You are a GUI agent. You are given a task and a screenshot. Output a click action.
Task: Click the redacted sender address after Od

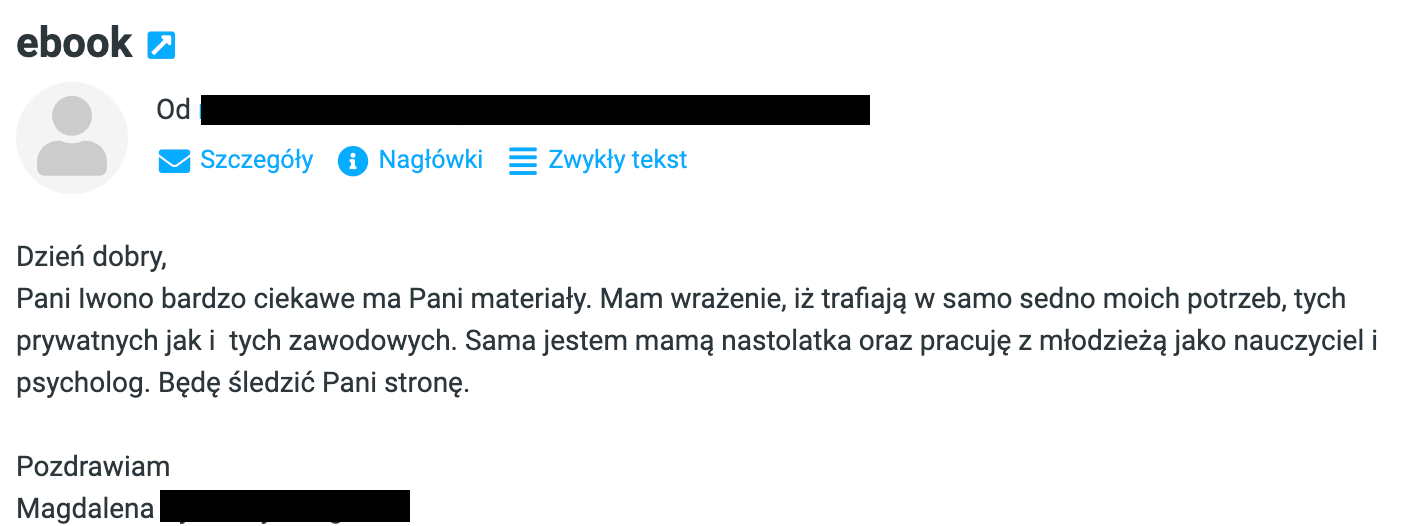pyautogui.click(x=534, y=110)
